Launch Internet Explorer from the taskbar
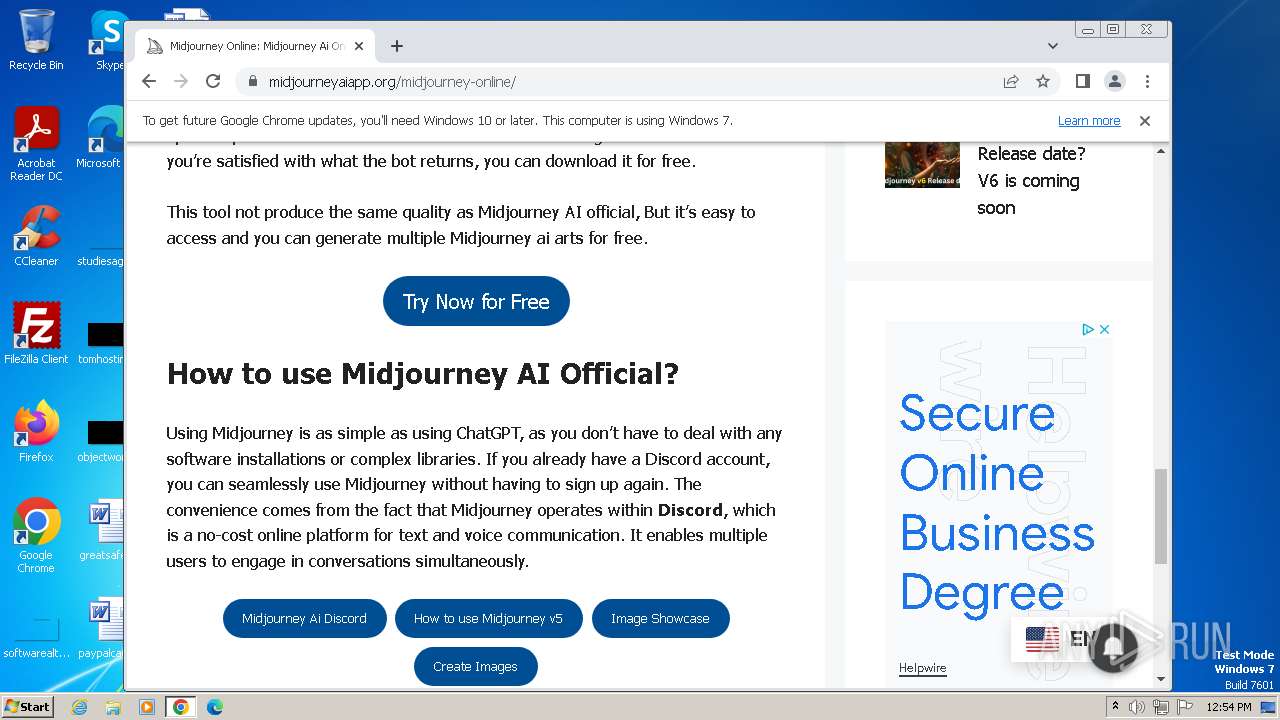This screenshot has height=720, width=1280. (x=79, y=707)
